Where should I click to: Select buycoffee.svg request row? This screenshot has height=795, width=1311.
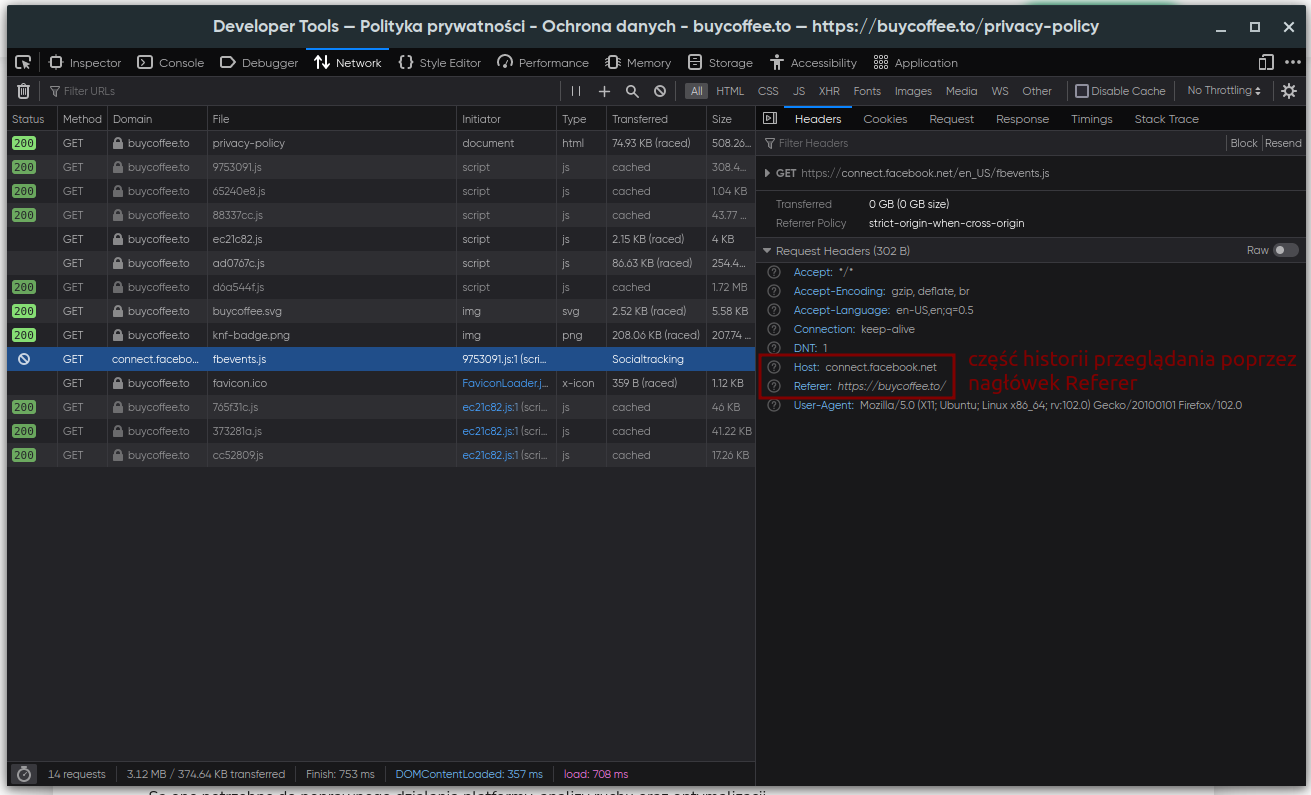(x=381, y=311)
